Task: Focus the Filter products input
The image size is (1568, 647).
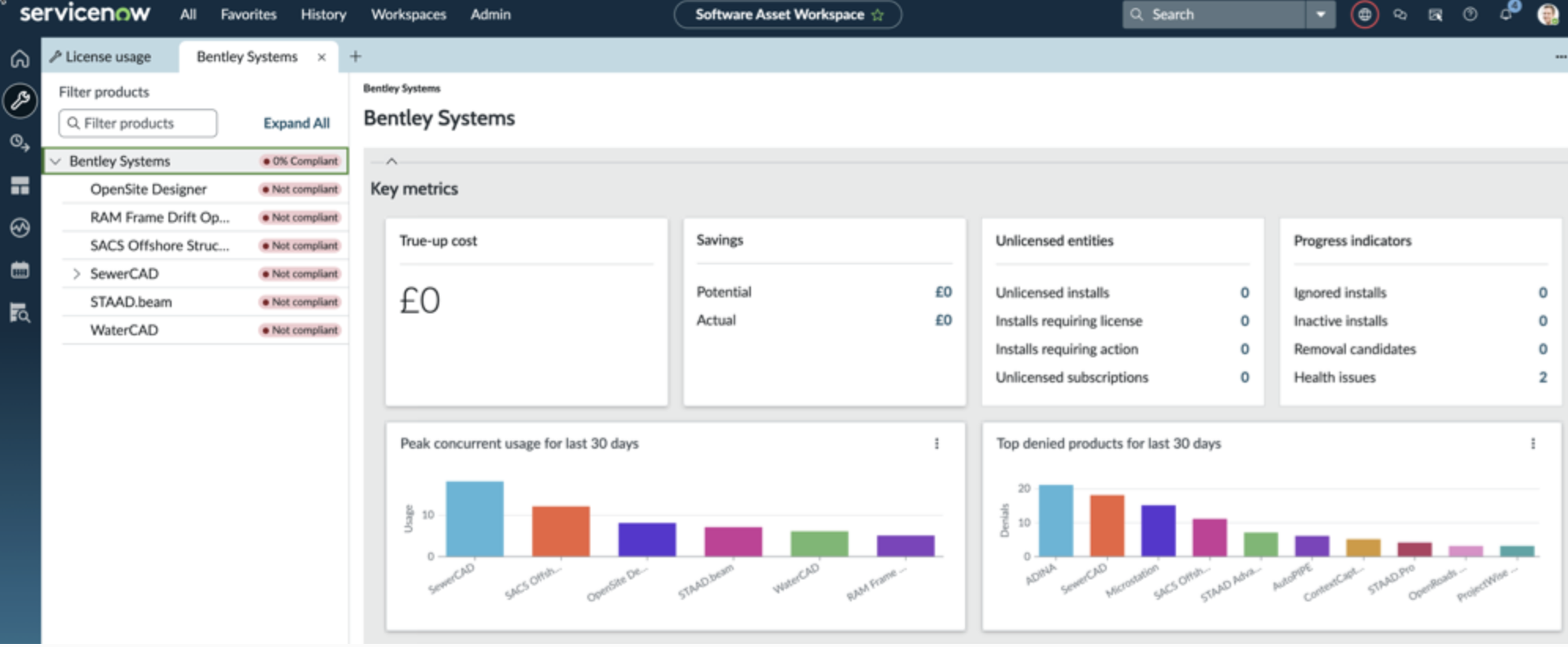Action: click(138, 124)
